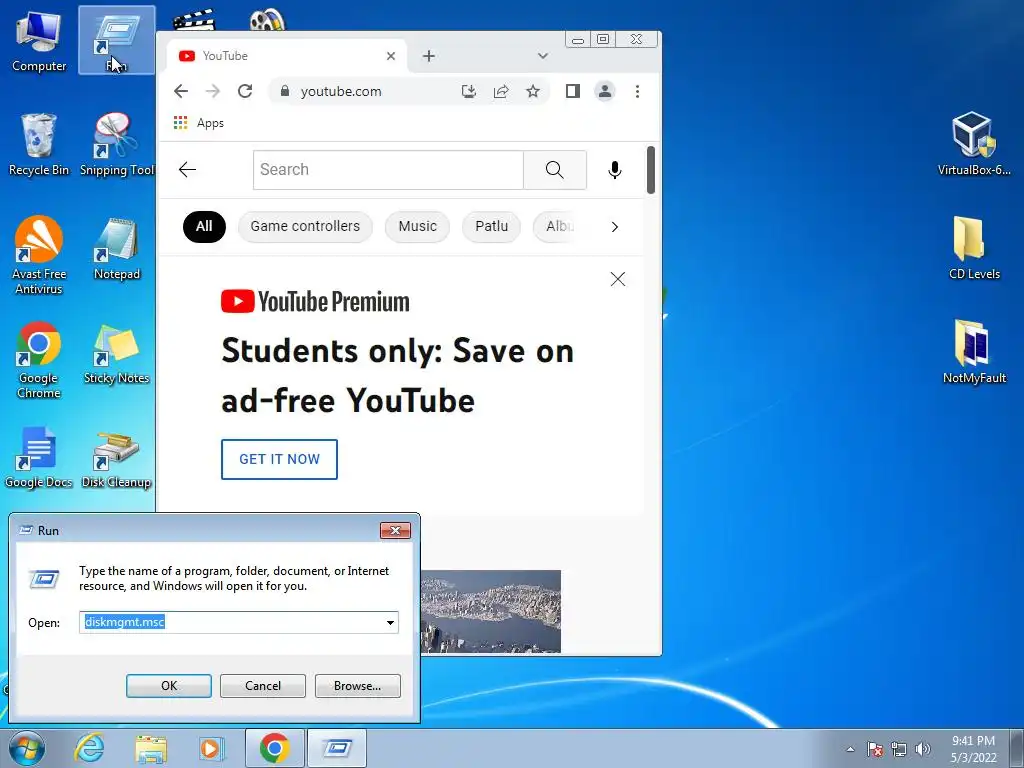The height and width of the screenshot is (768, 1024).
Task: Select Game controllers chip
Action: click(305, 227)
